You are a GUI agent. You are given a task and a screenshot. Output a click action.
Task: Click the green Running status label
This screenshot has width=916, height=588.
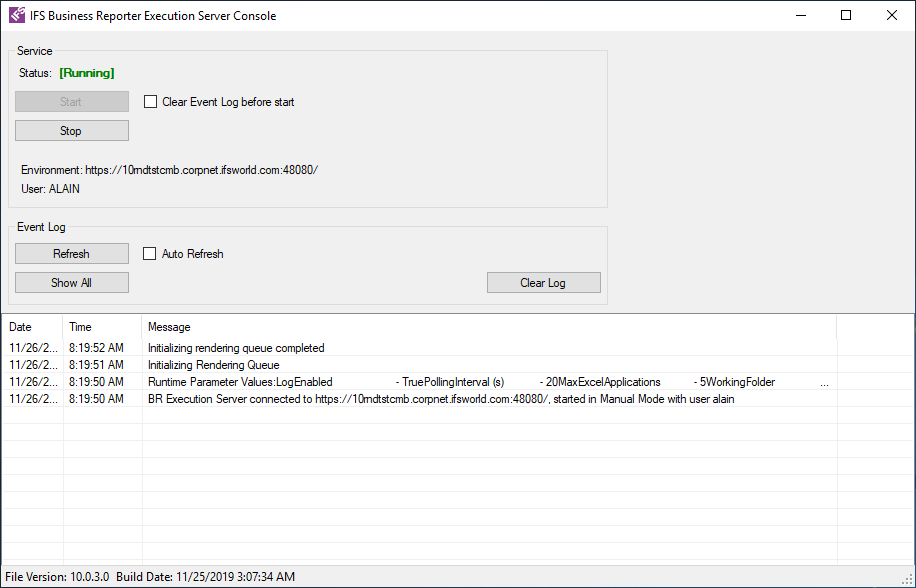pyautogui.click(x=87, y=73)
